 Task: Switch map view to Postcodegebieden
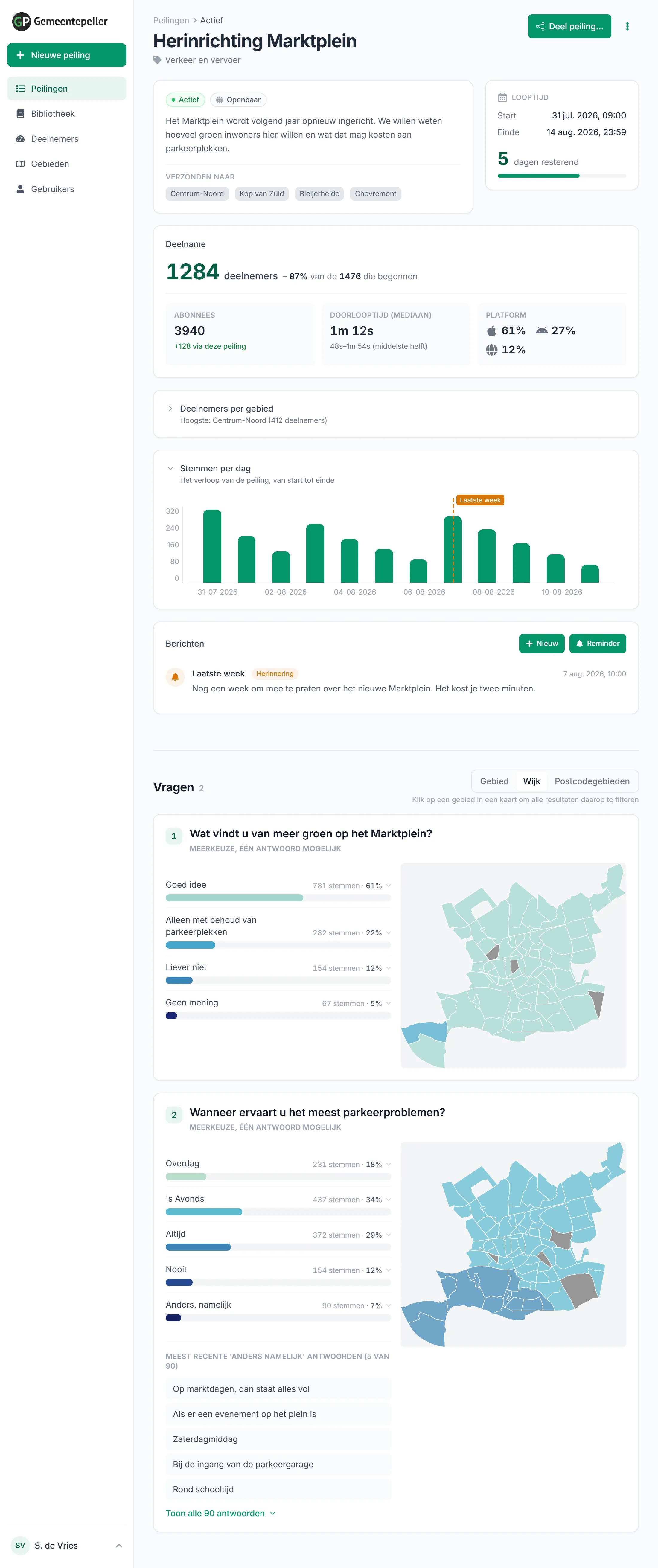592,781
